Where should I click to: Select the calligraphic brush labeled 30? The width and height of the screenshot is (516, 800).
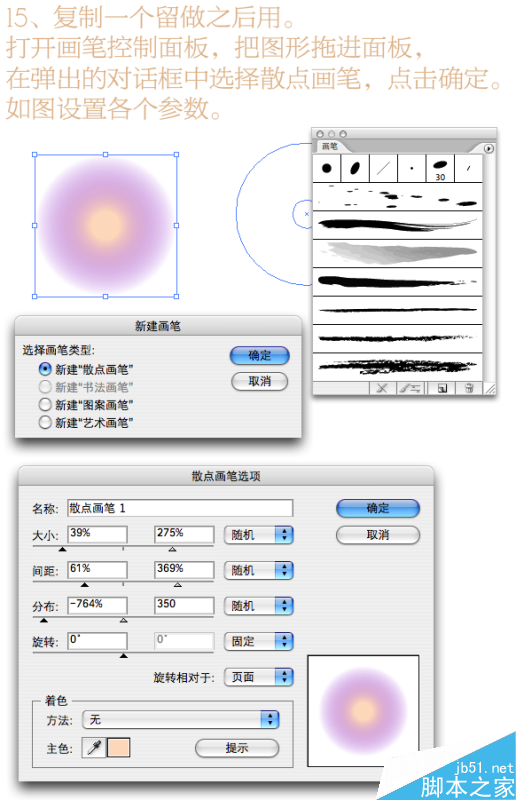click(x=440, y=168)
